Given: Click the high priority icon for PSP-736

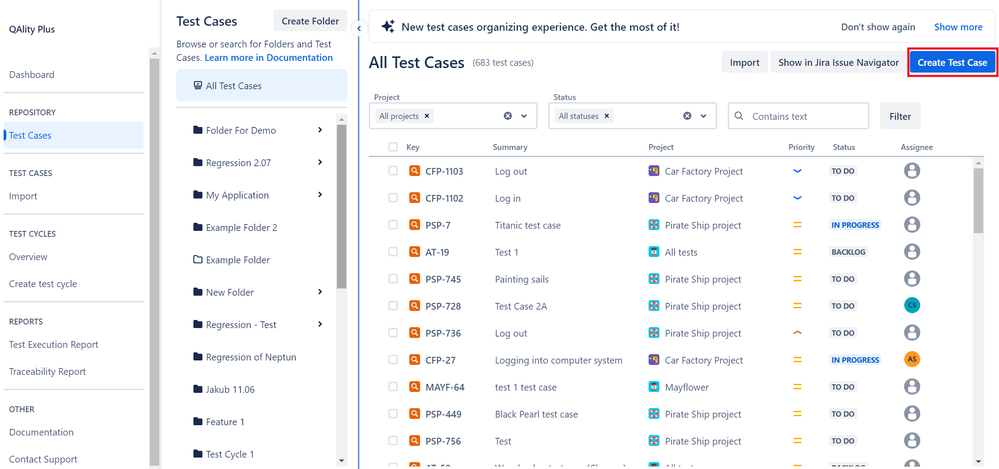Looking at the screenshot, I should pyautogui.click(x=797, y=333).
